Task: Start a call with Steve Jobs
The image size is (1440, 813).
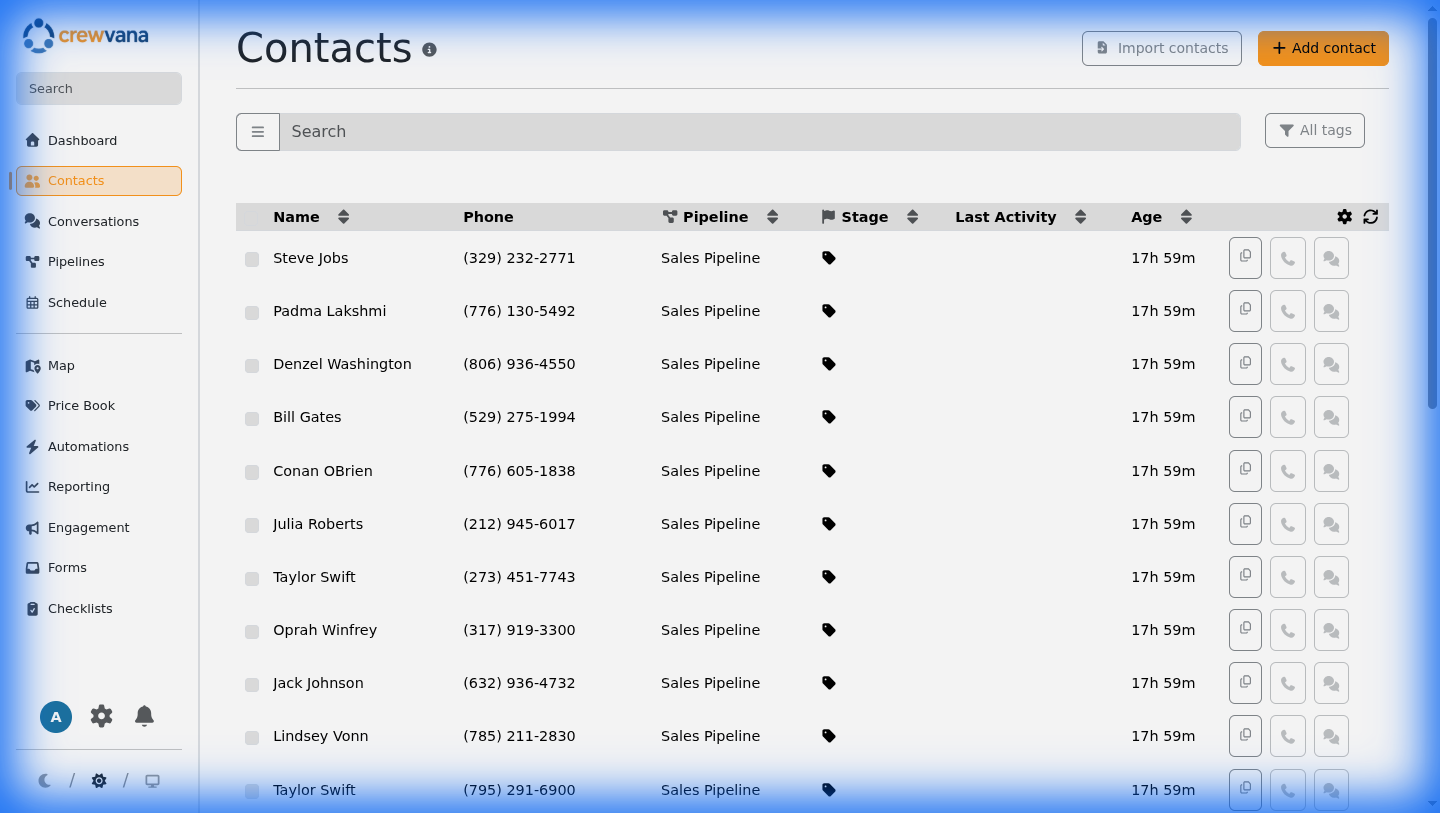Action: (1287, 257)
